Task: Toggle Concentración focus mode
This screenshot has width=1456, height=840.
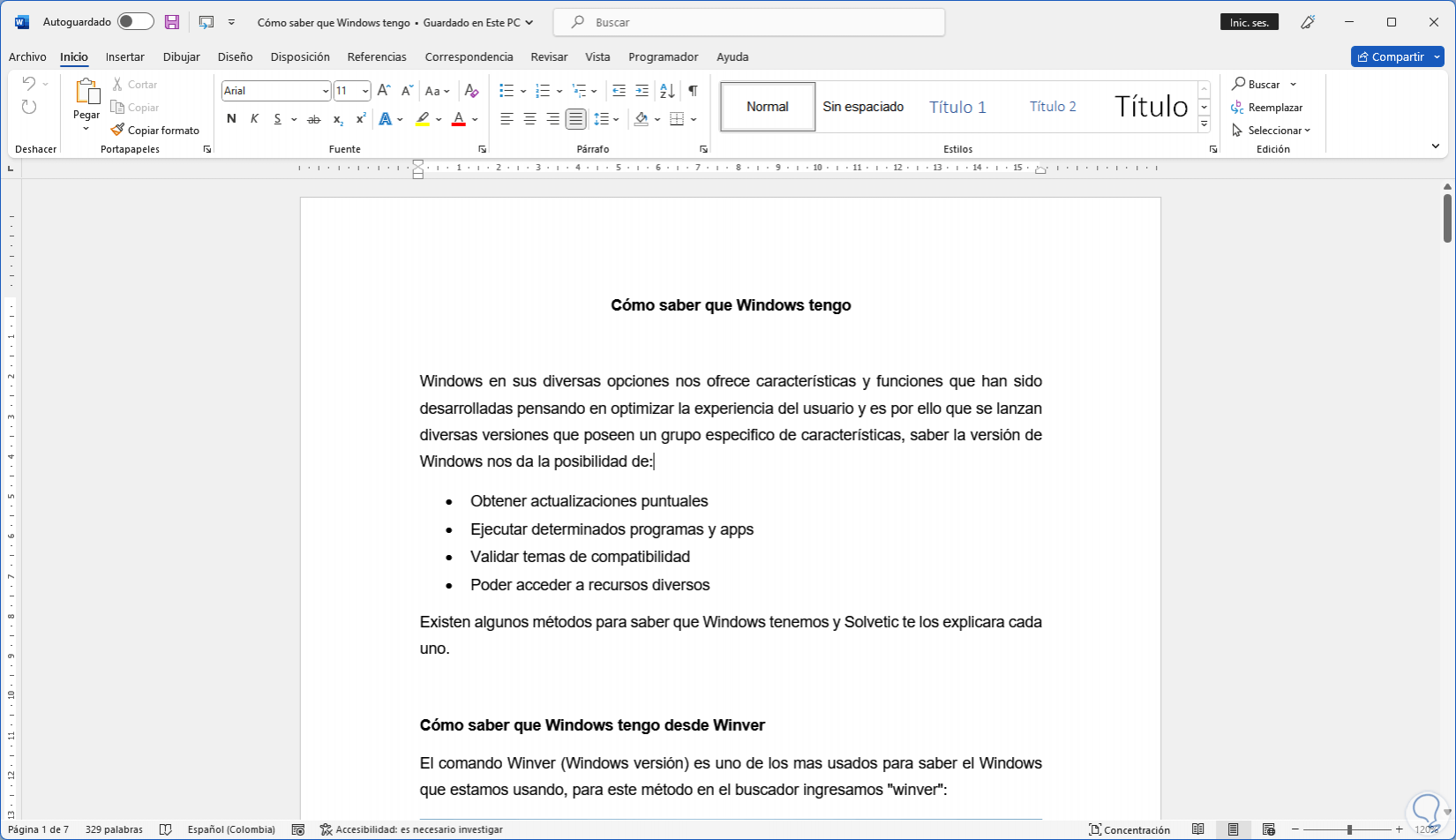Action: 1130,829
